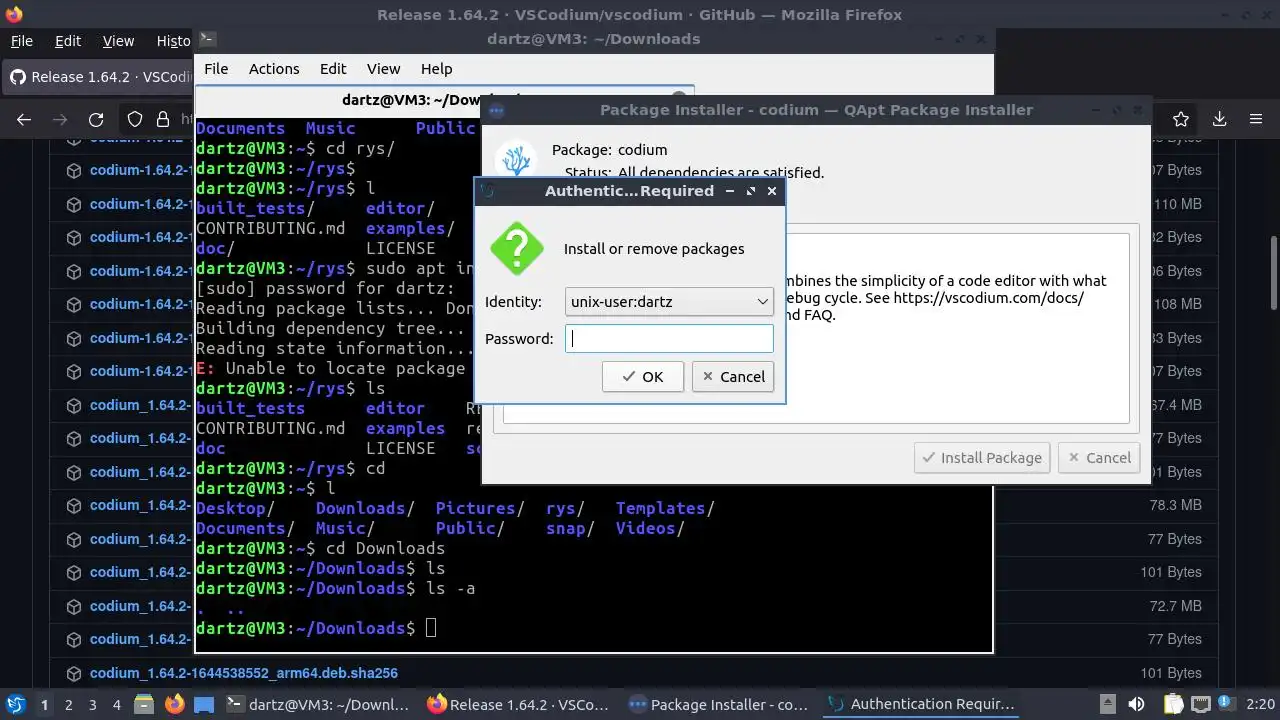Viewport: 1280px width, 720px height.
Task: Click the terminal prompt line ~/Downloads$
Action: point(316,628)
